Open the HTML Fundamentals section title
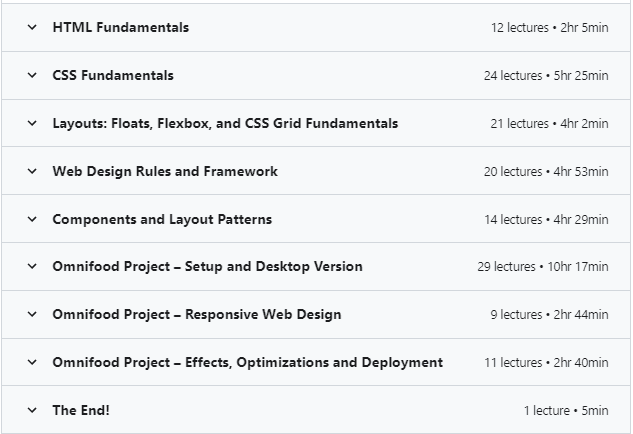This screenshot has width=633, height=434. tap(120, 28)
